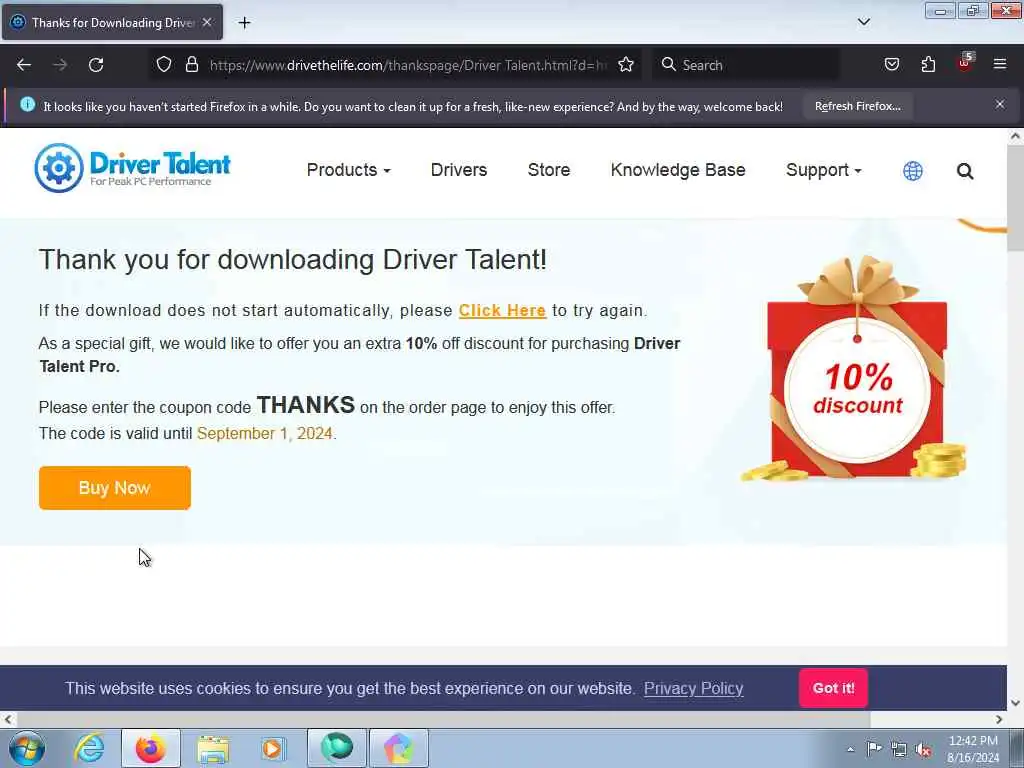Screen dimensions: 1024x768
Task: Click the horizontal scrollbar thumb
Action: [443, 719]
